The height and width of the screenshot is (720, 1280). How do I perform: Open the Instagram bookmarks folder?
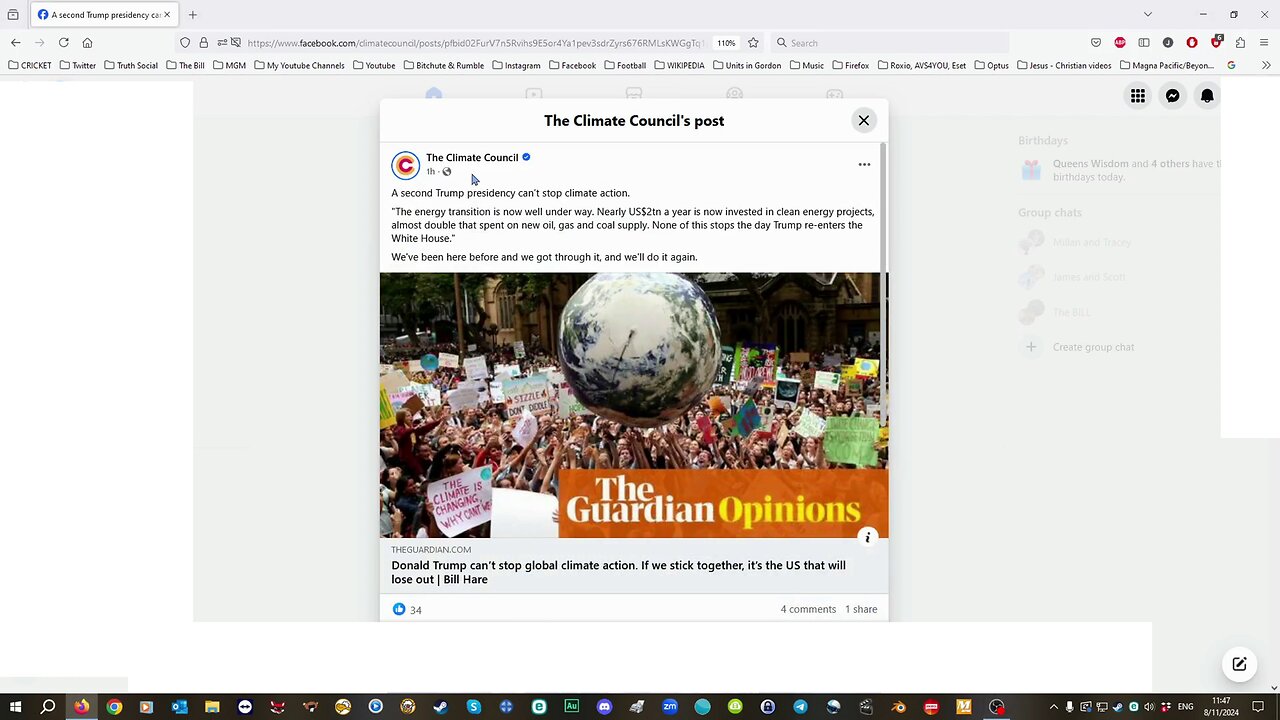click(x=516, y=66)
